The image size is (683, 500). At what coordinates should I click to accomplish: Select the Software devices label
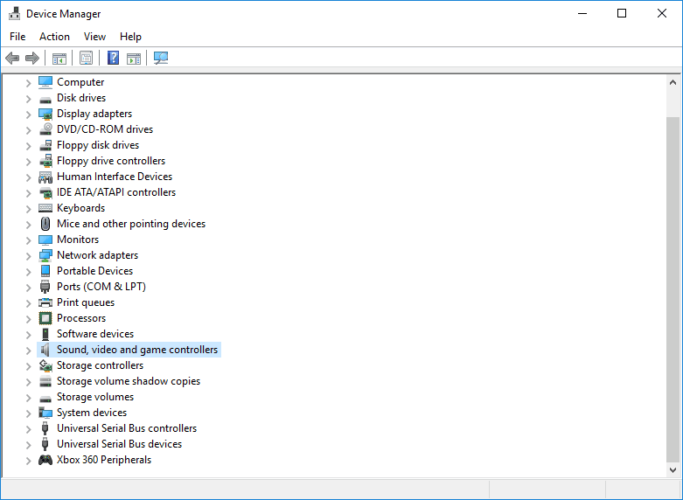point(95,334)
